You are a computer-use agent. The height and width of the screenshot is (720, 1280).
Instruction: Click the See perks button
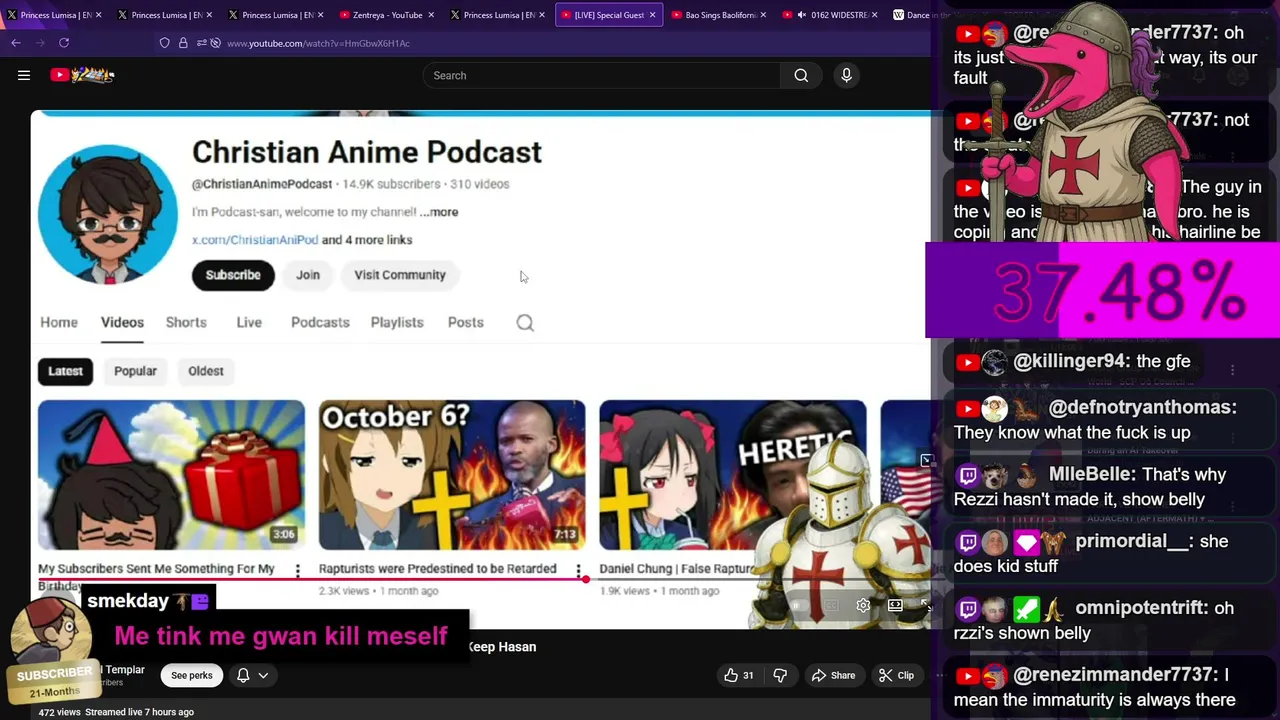point(192,676)
